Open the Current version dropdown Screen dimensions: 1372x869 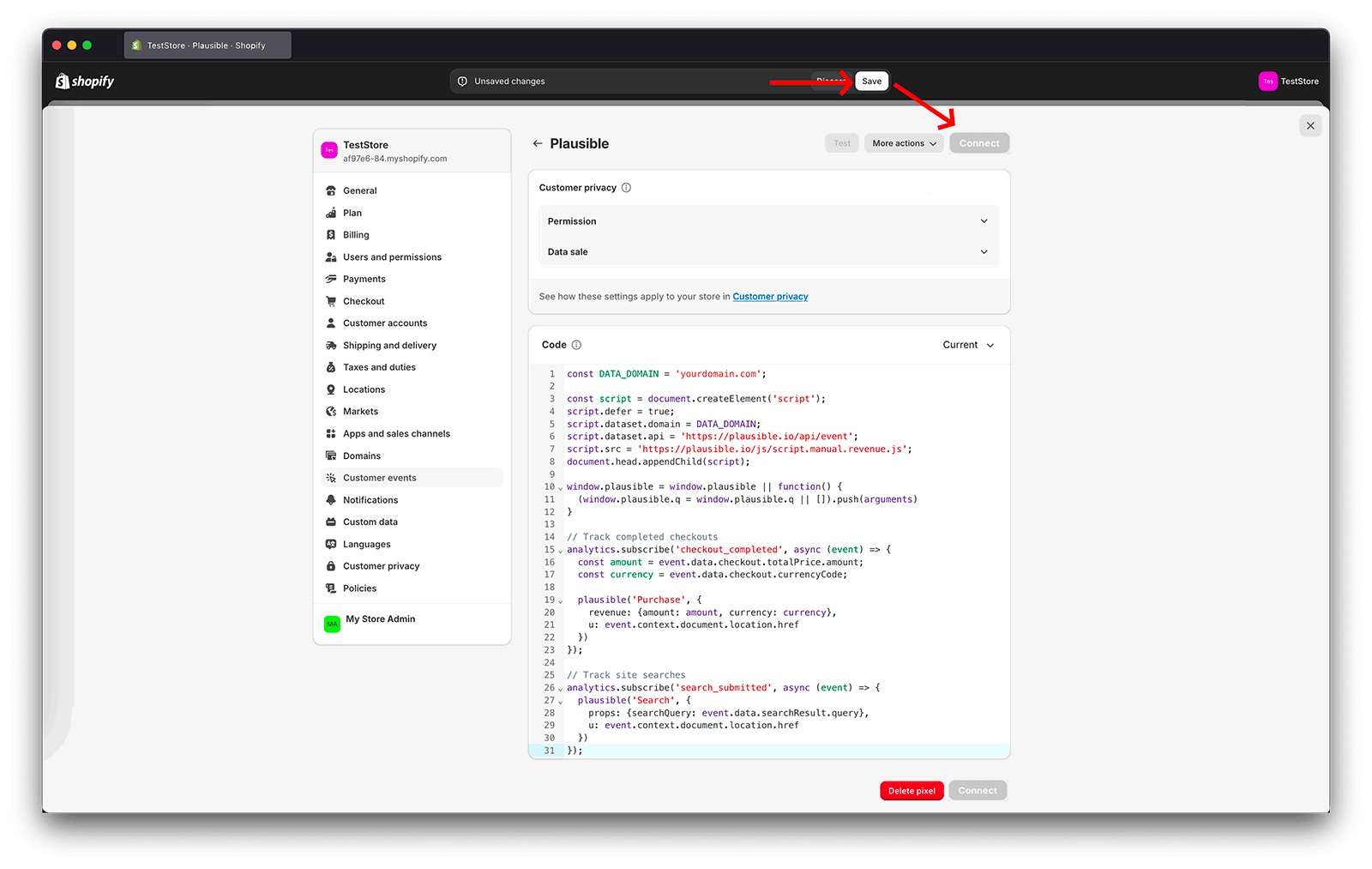coord(967,344)
